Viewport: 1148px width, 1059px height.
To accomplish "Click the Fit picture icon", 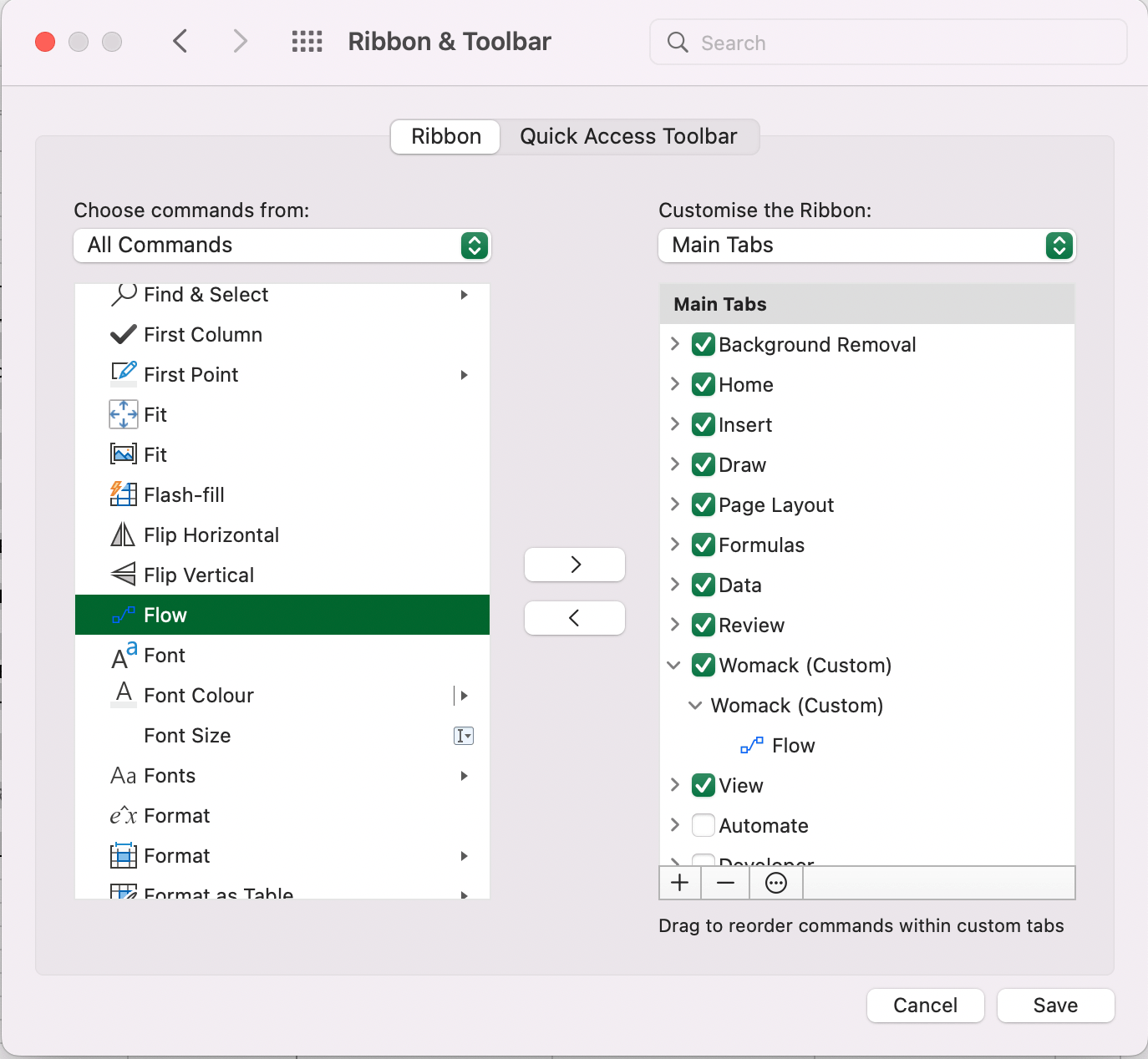I will click(124, 454).
